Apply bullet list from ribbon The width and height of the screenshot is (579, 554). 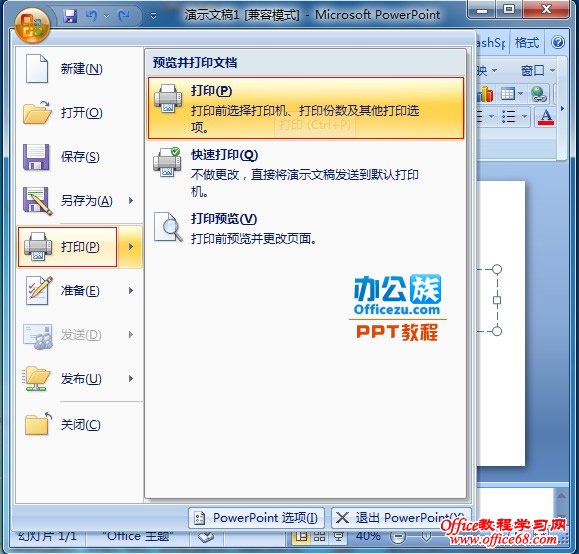509,117
